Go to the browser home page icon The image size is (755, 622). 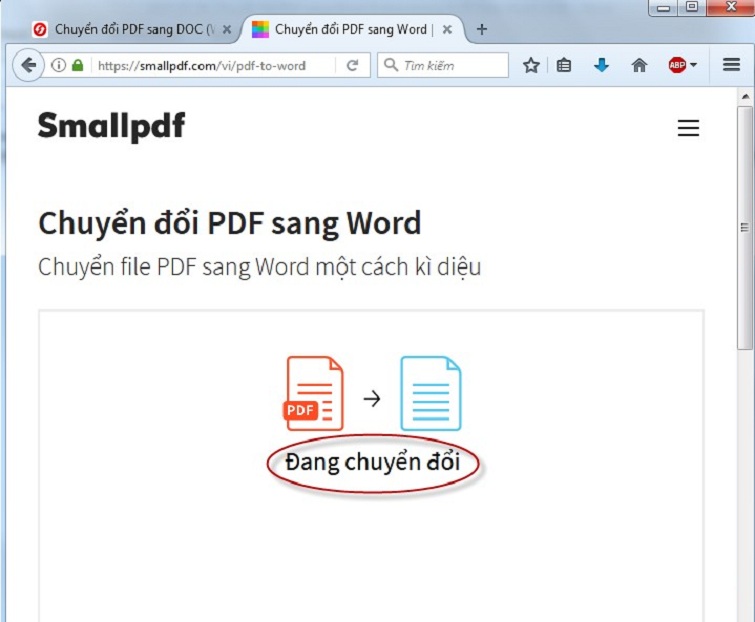[639, 66]
